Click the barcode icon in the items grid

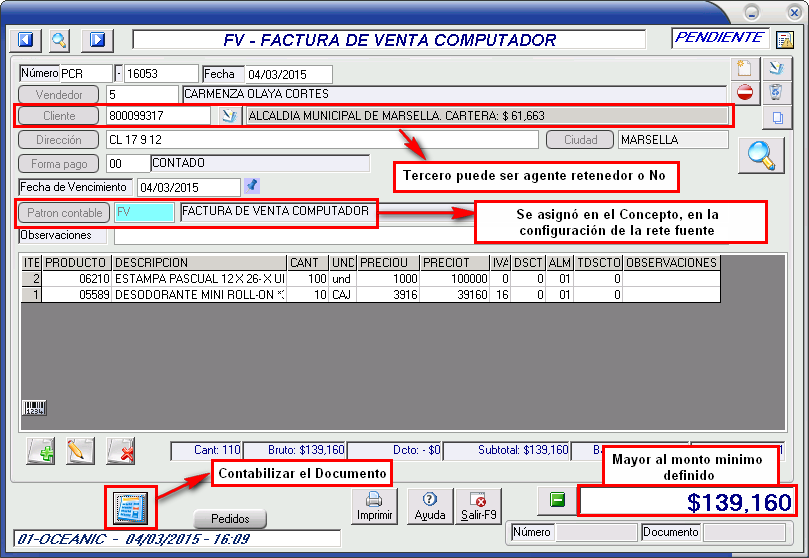tap(34, 408)
